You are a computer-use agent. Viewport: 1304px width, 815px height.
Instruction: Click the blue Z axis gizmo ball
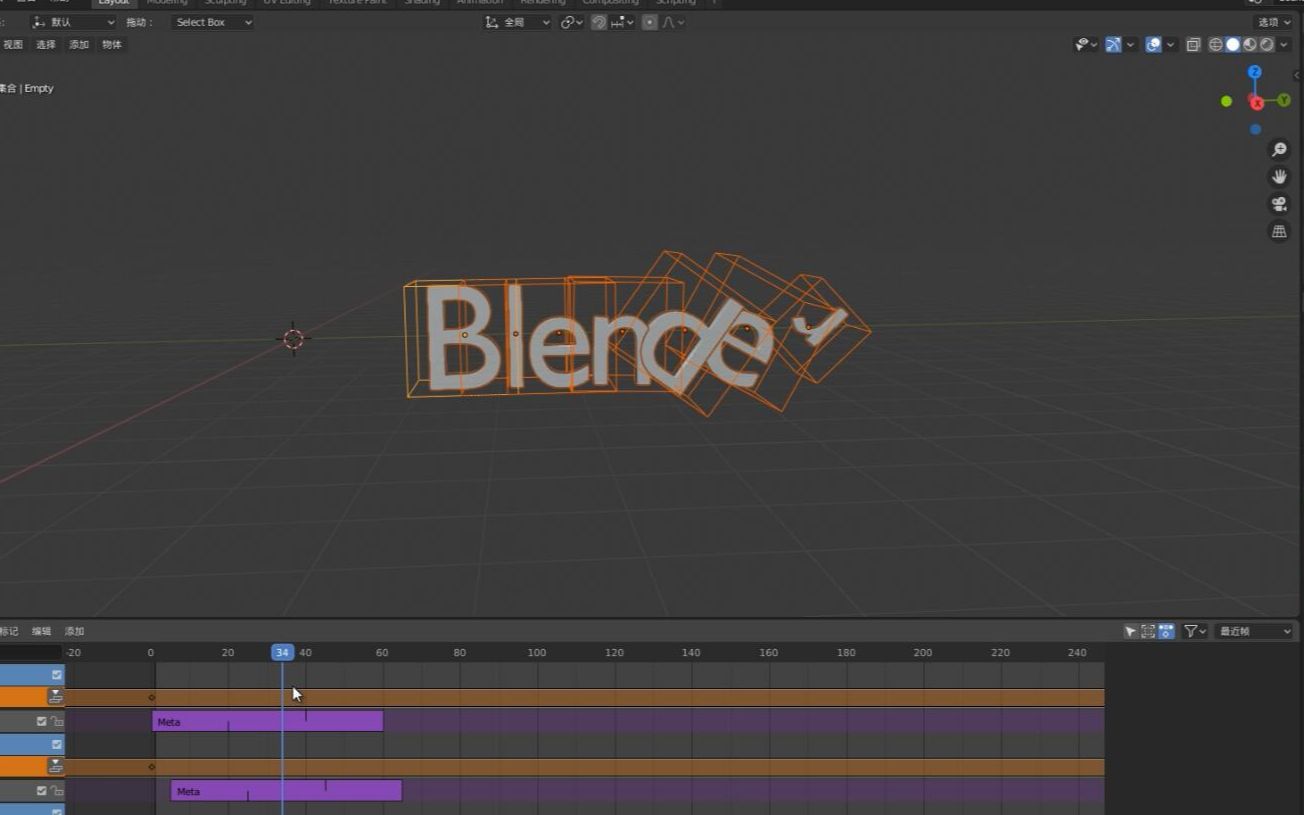coord(1255,72)
